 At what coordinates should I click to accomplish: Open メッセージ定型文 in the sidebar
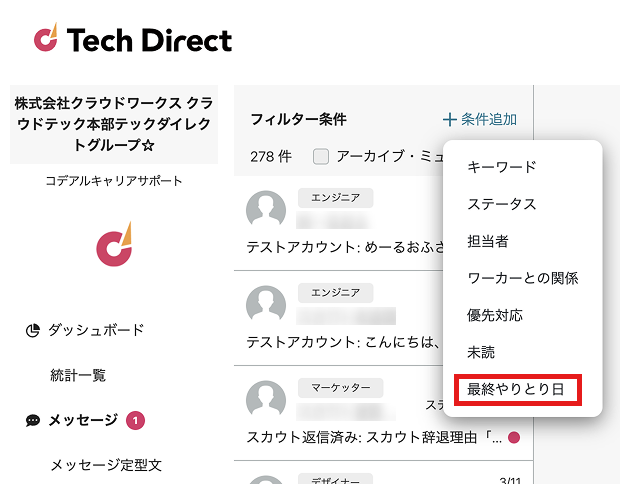point(106,465)
